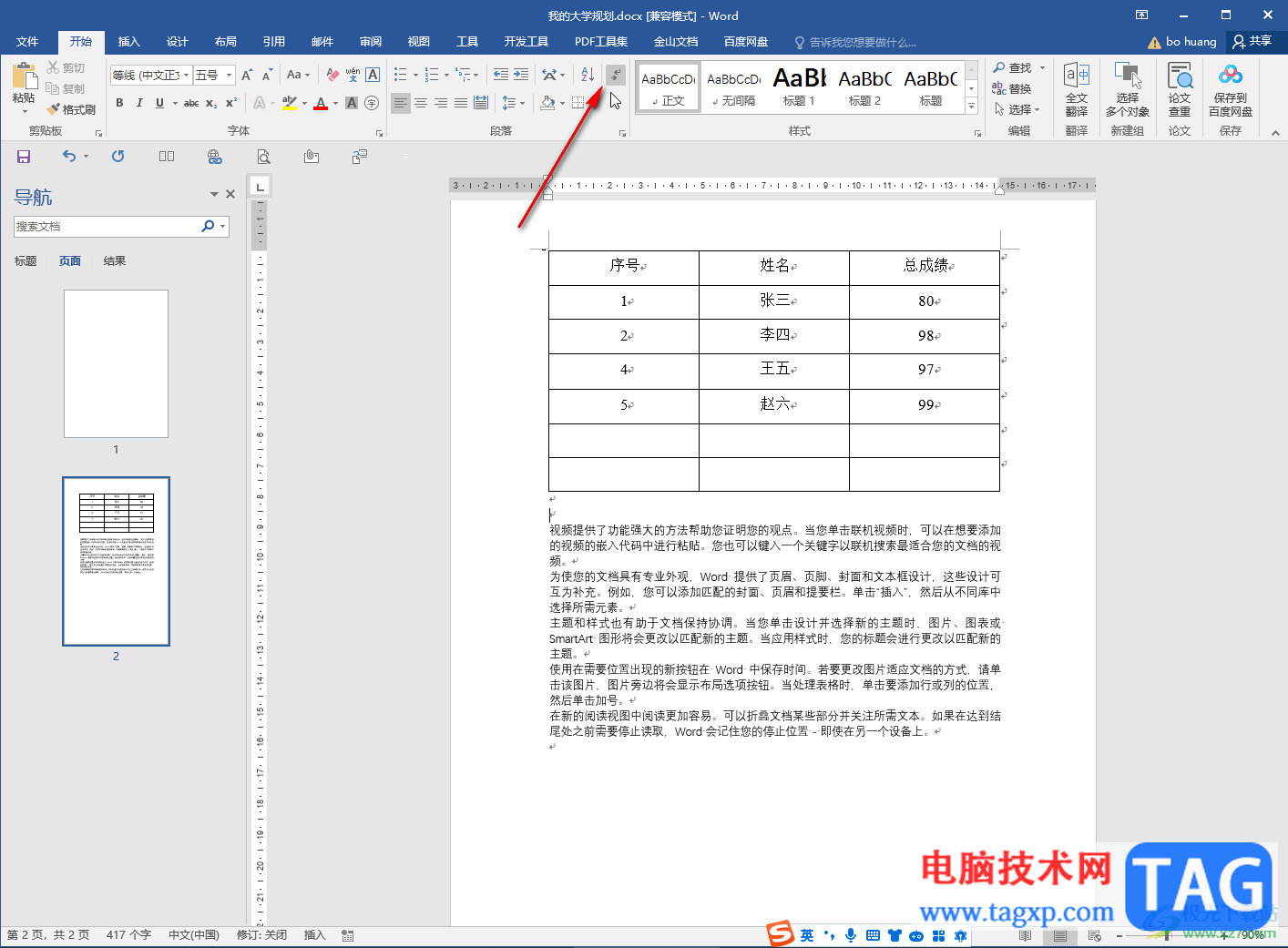Toggle strikethrough formatting
This screenshot has width=1288, height=948.
191,104
